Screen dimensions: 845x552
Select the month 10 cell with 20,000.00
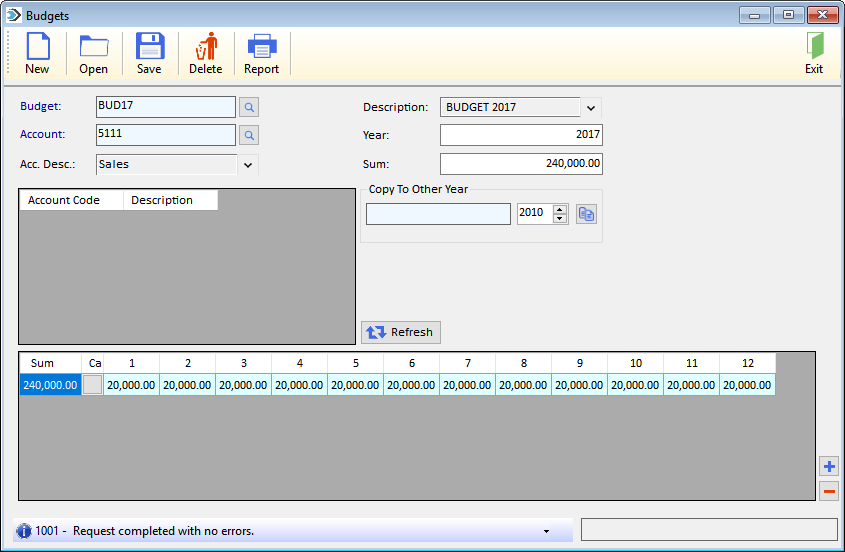coord(636,385)
